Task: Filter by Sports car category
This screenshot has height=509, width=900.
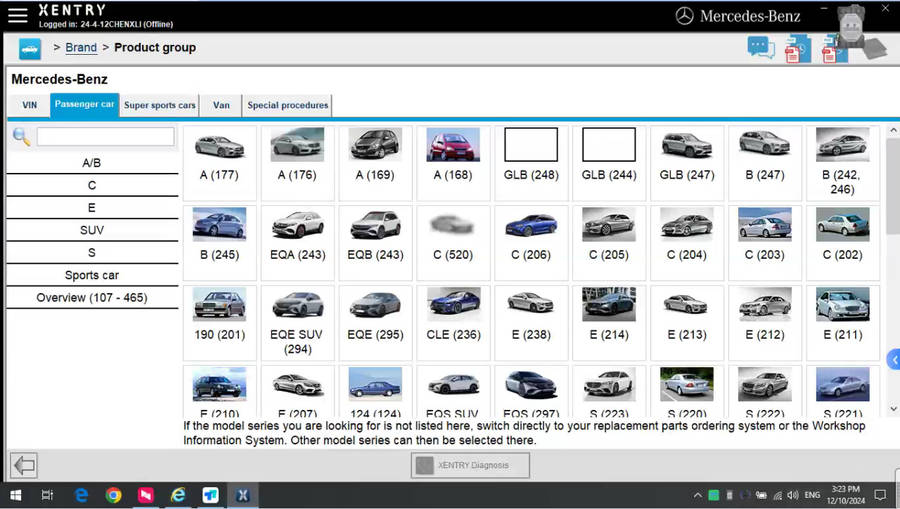Action: click(x=92, y=275)
